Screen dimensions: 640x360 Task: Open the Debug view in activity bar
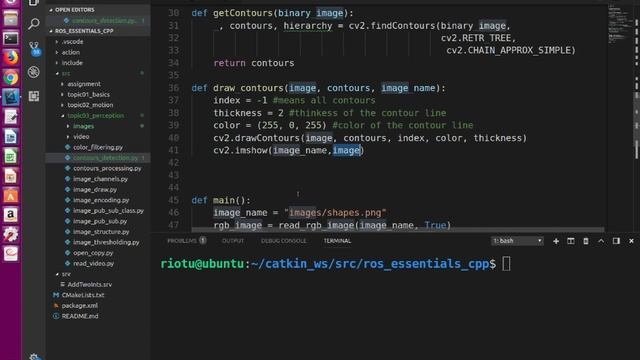(x=34, y=72)
